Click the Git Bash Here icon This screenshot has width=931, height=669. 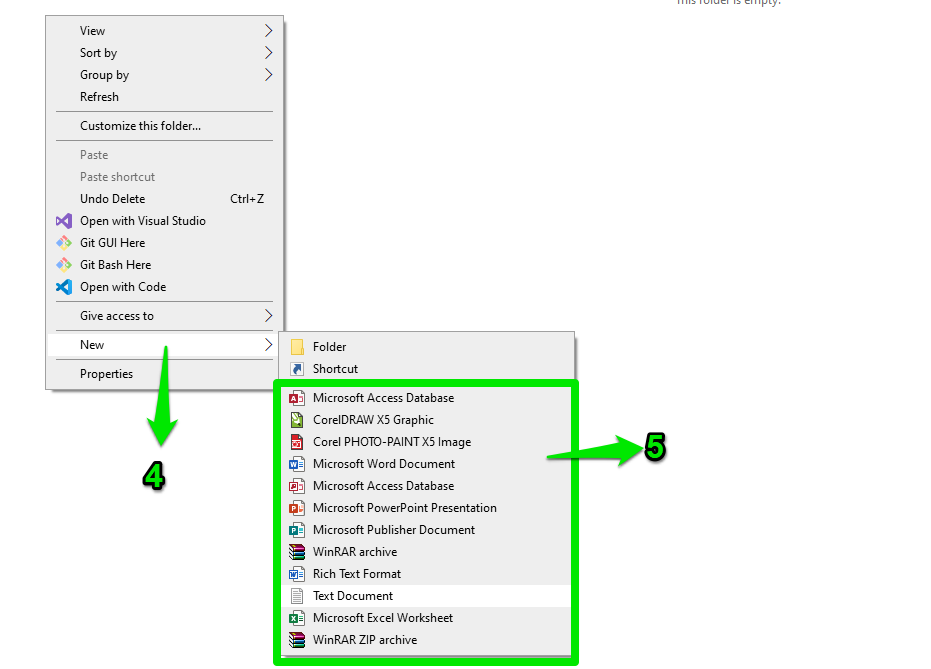64,265
